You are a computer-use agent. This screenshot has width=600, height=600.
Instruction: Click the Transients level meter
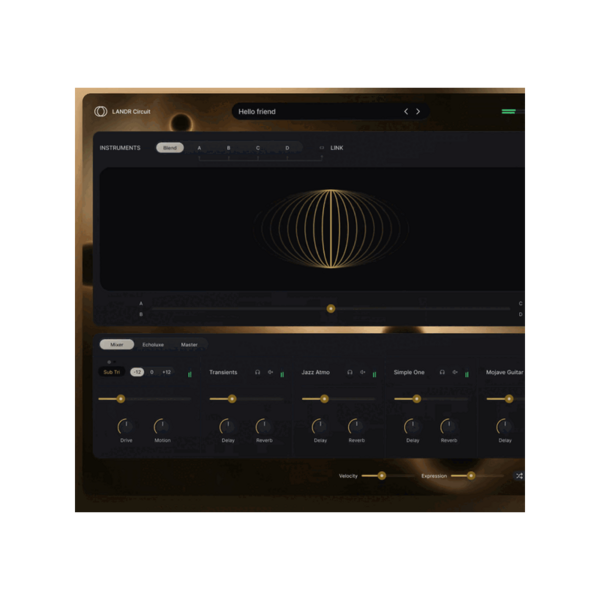coord(282,374)
